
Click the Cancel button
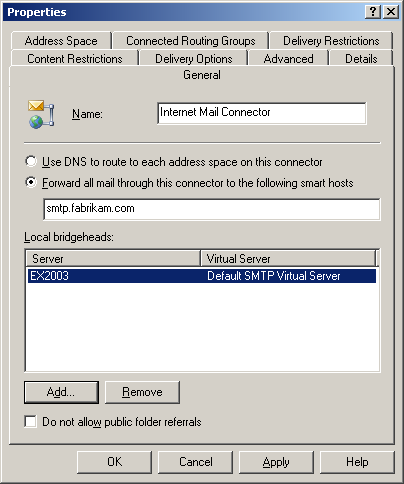[195, 462]
